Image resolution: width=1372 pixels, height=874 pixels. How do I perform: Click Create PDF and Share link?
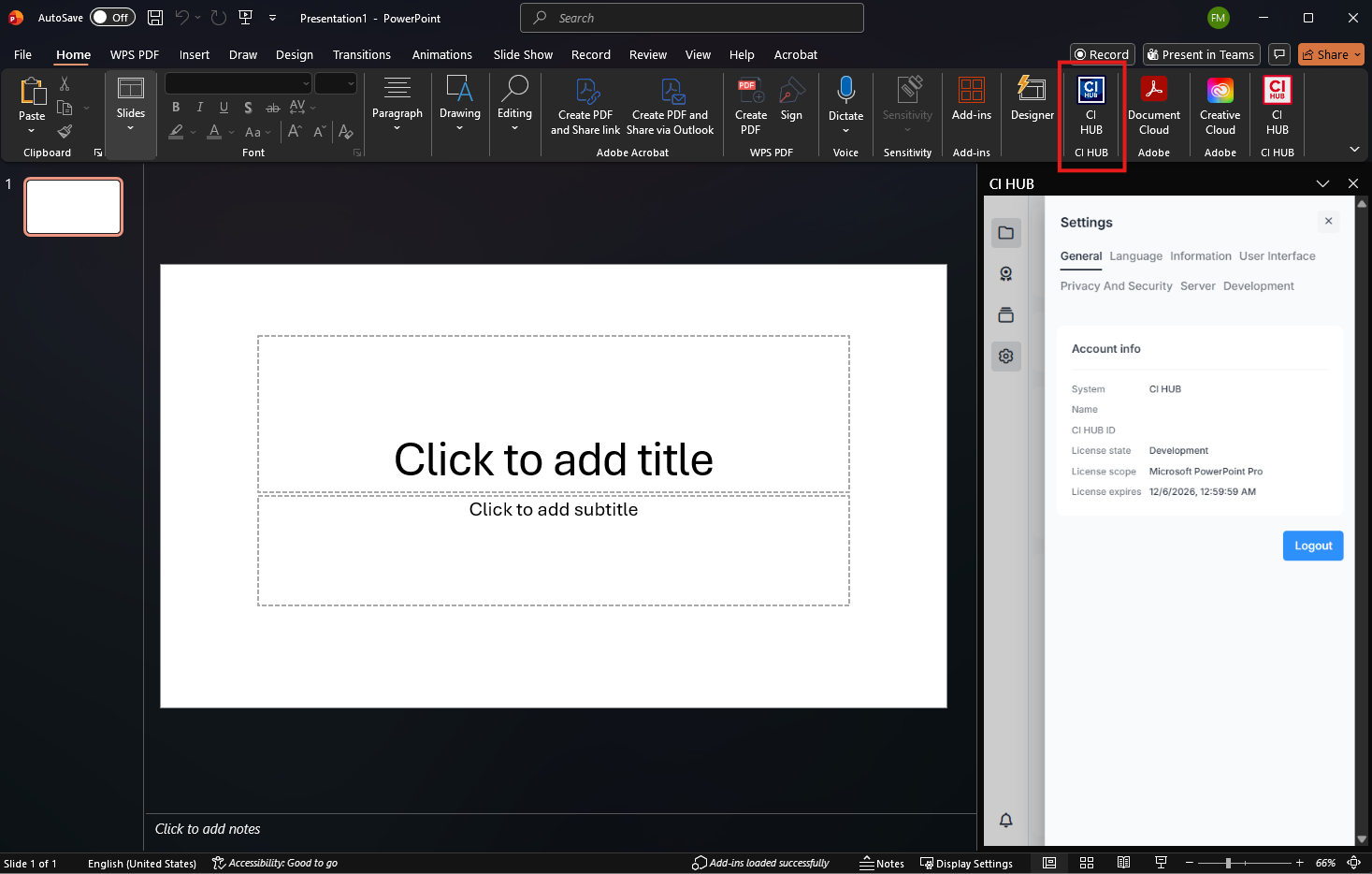pyautogui.click(x=585, y=108)
